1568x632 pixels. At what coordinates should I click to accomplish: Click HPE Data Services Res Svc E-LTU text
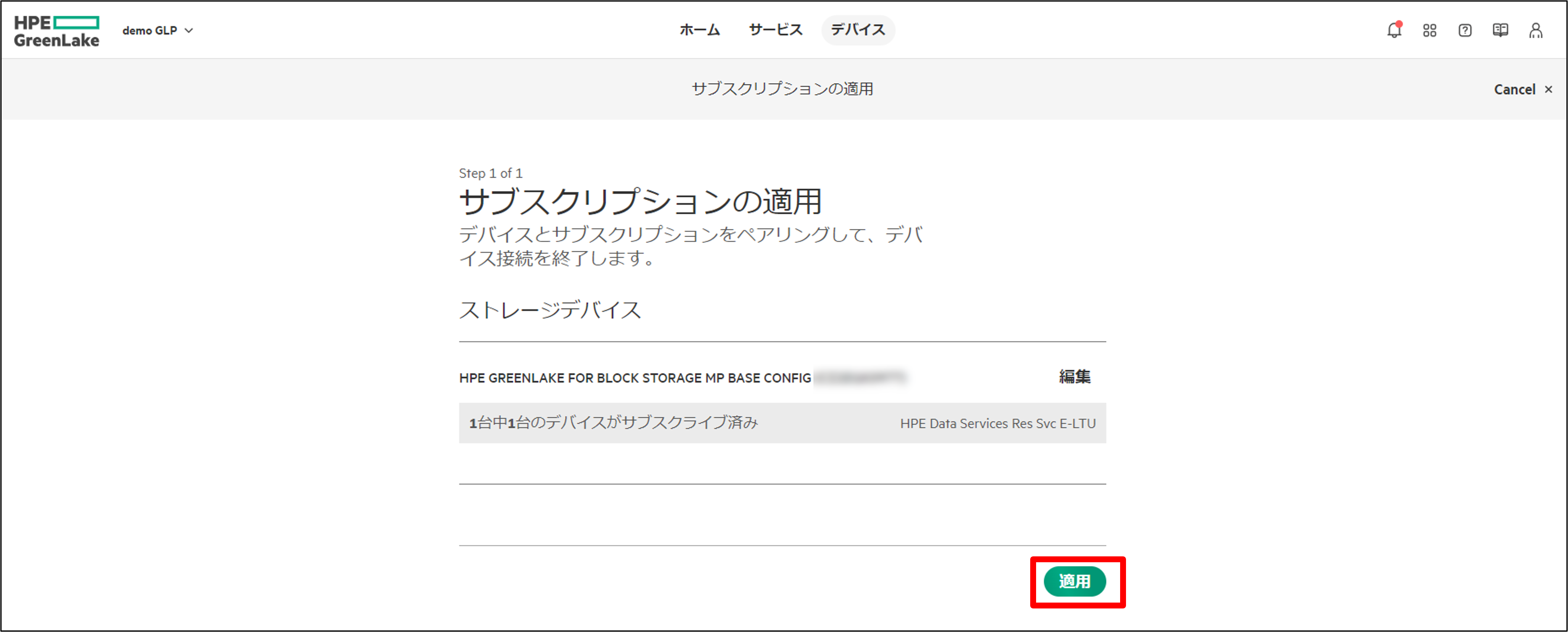pos(998,423)
